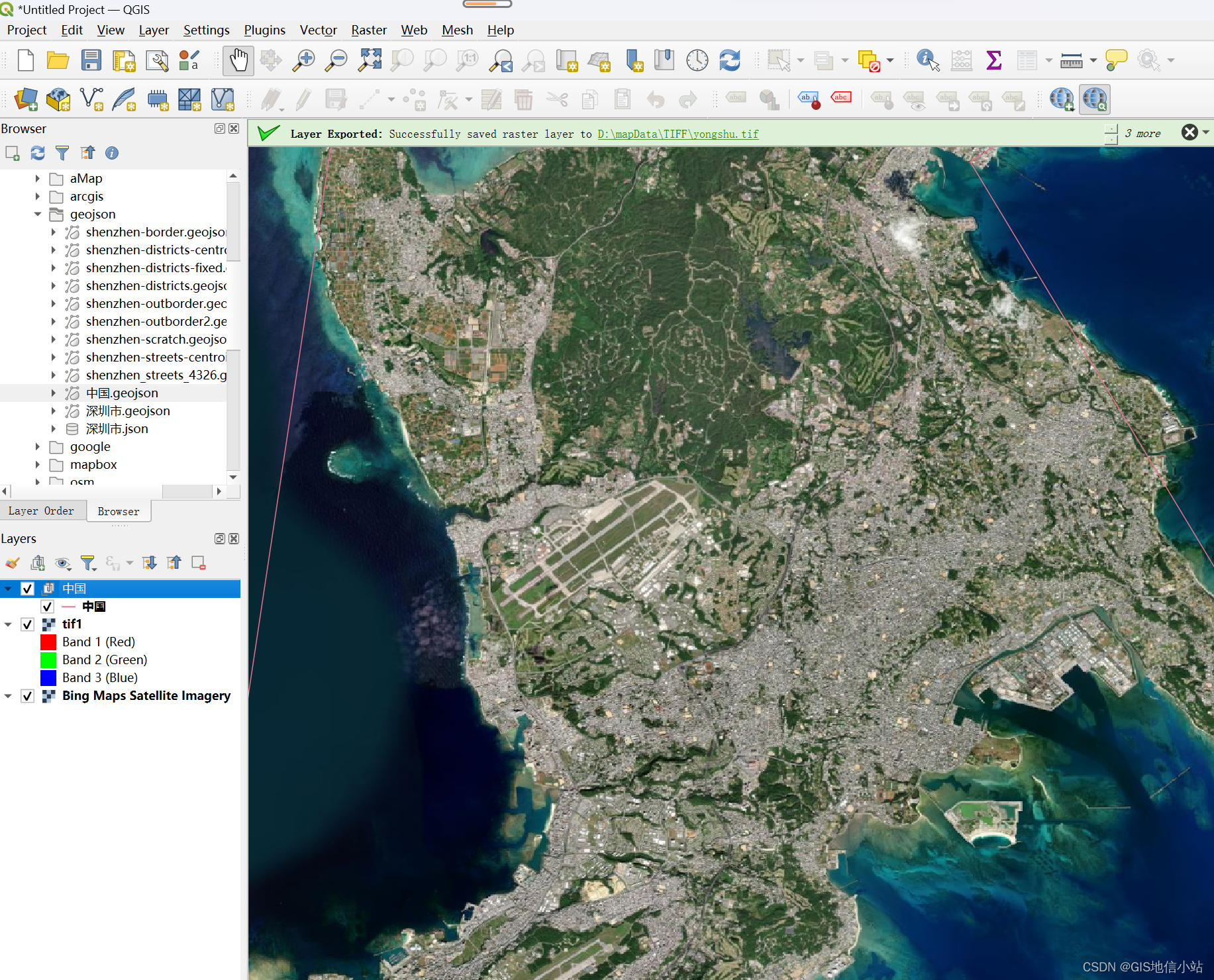Uncheck the Bing Maps Satellite Imagery layer
Viewport: 1214px width, 980px height.
coord(28,696)
